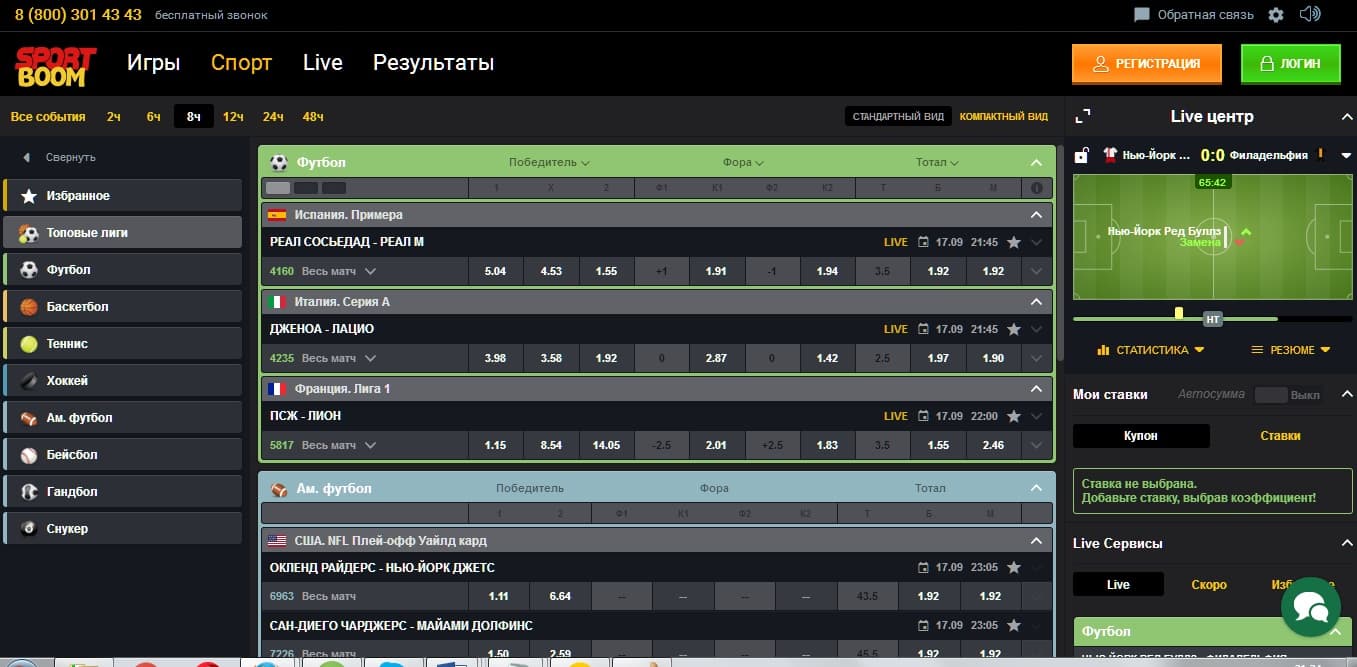Expand Live центр to fullscreen
1357x667 pixels.
pos(1083,116)
